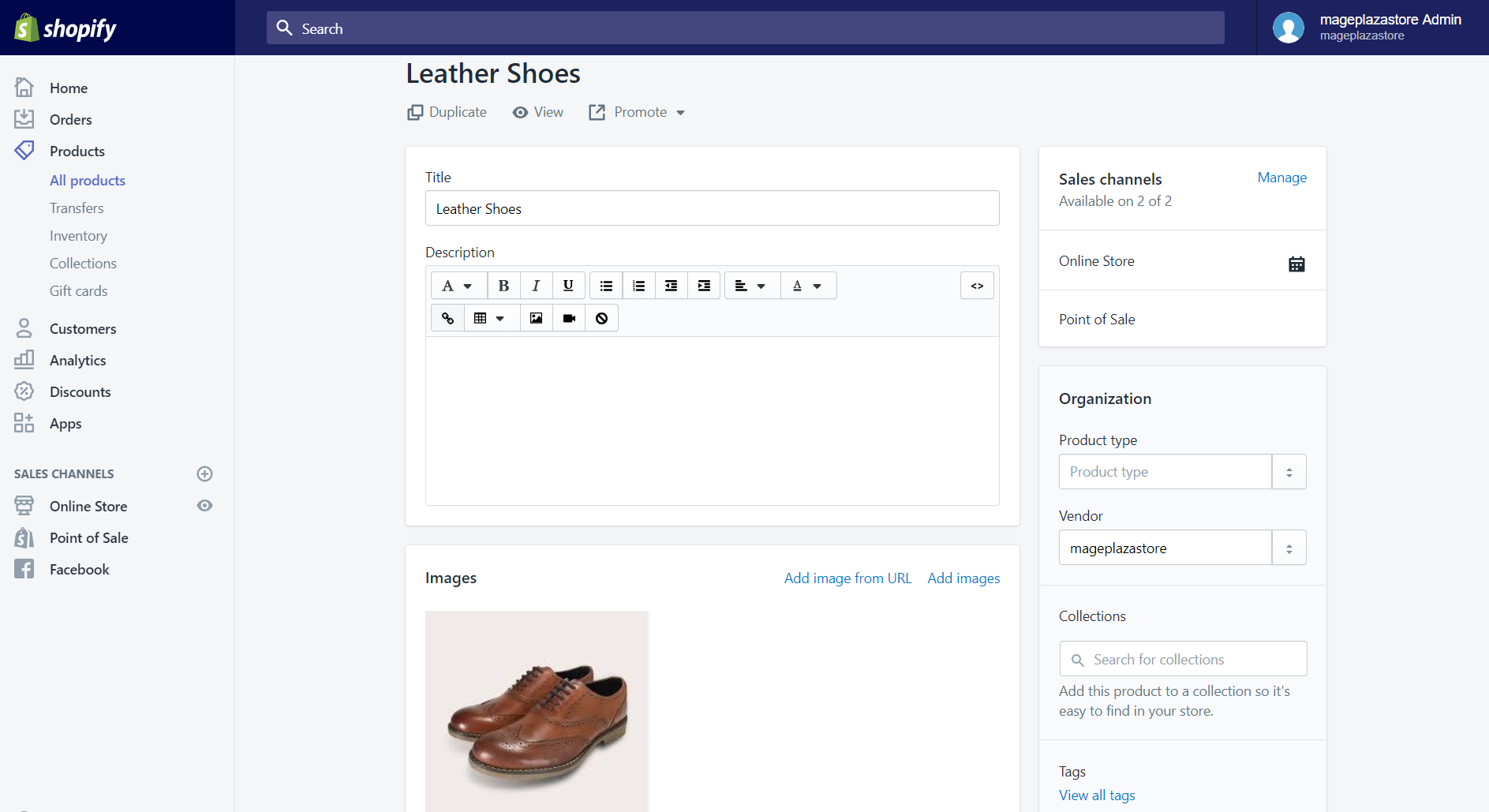This screenshot has height=812, width=1489.
Task: Click Add images link
Action: click(963, 578)
